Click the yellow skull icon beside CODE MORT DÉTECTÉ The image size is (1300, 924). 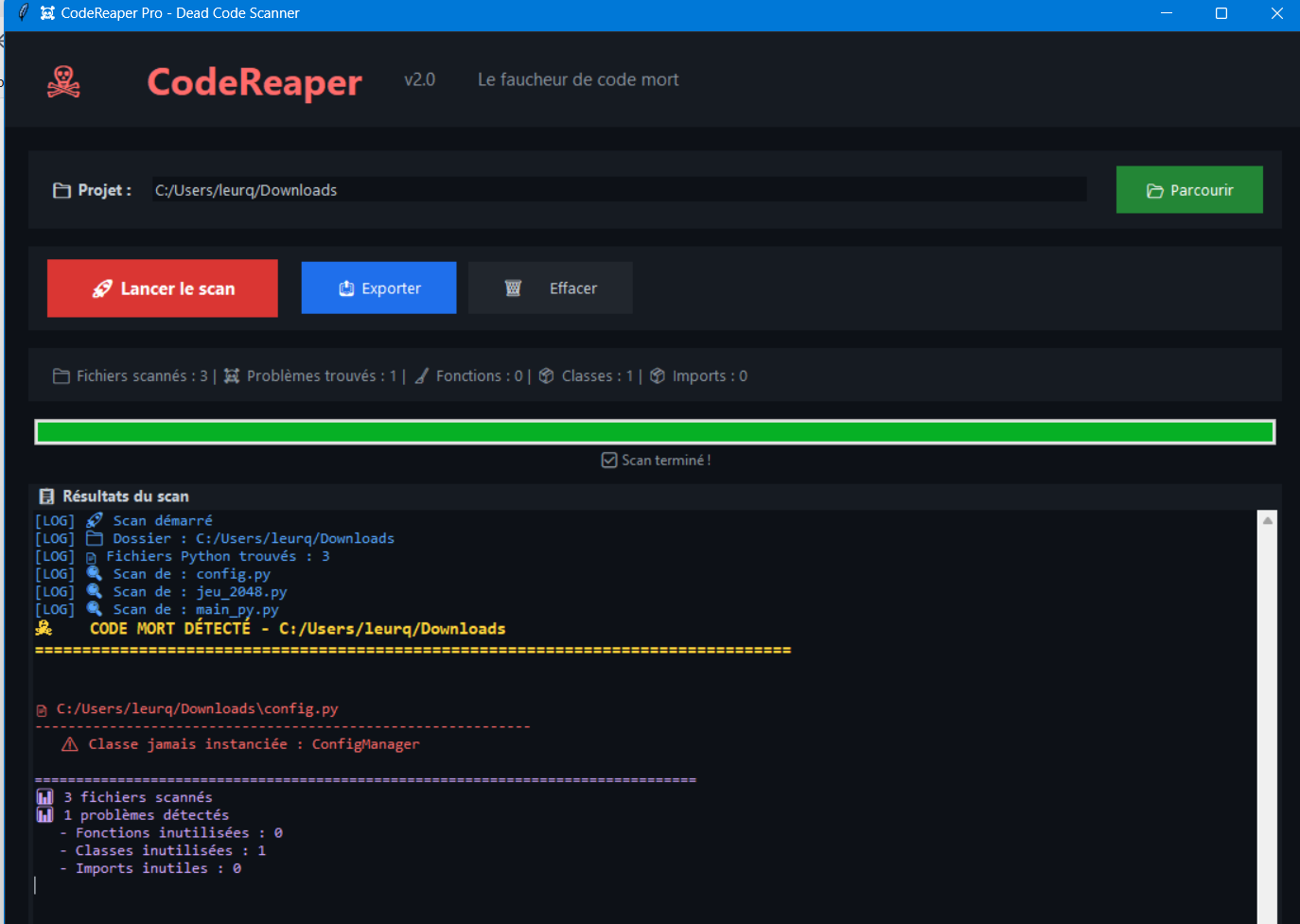point(44,628)
